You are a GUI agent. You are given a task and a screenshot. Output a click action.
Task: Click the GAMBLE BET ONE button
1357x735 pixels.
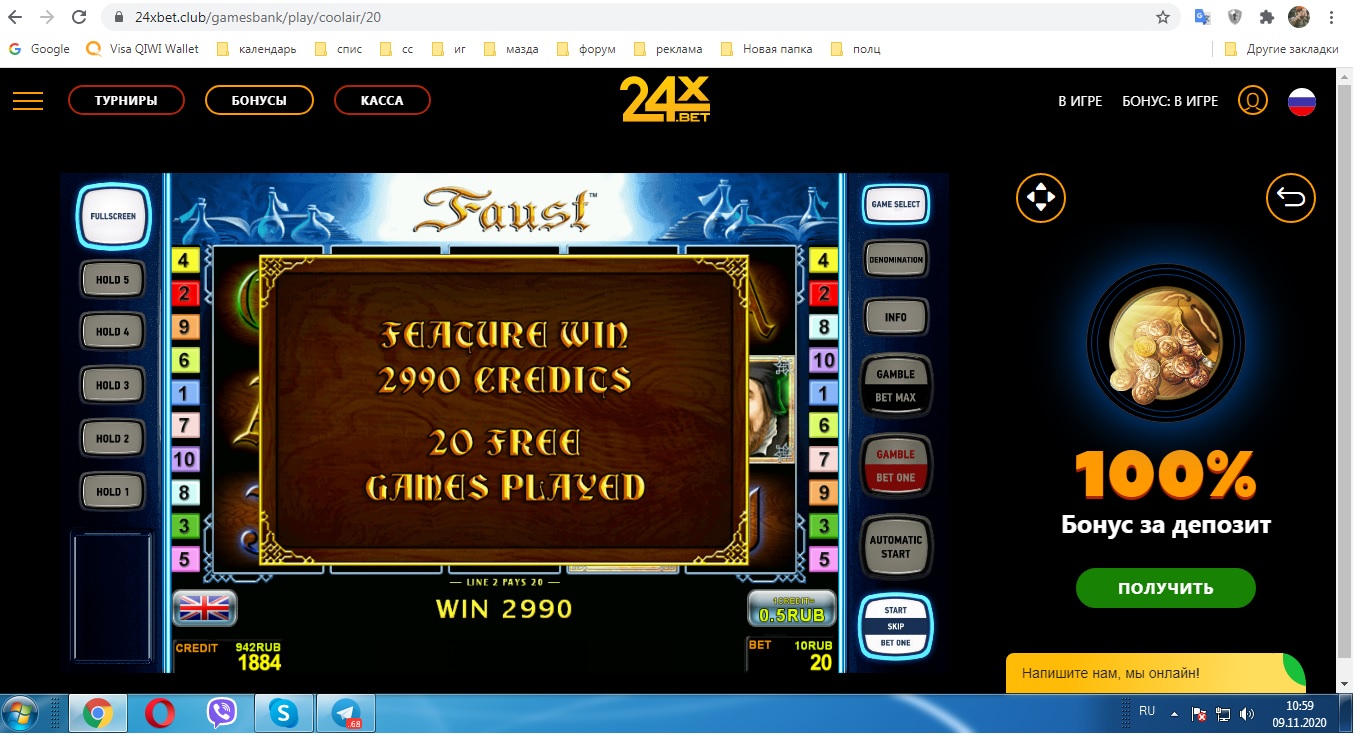896,466
